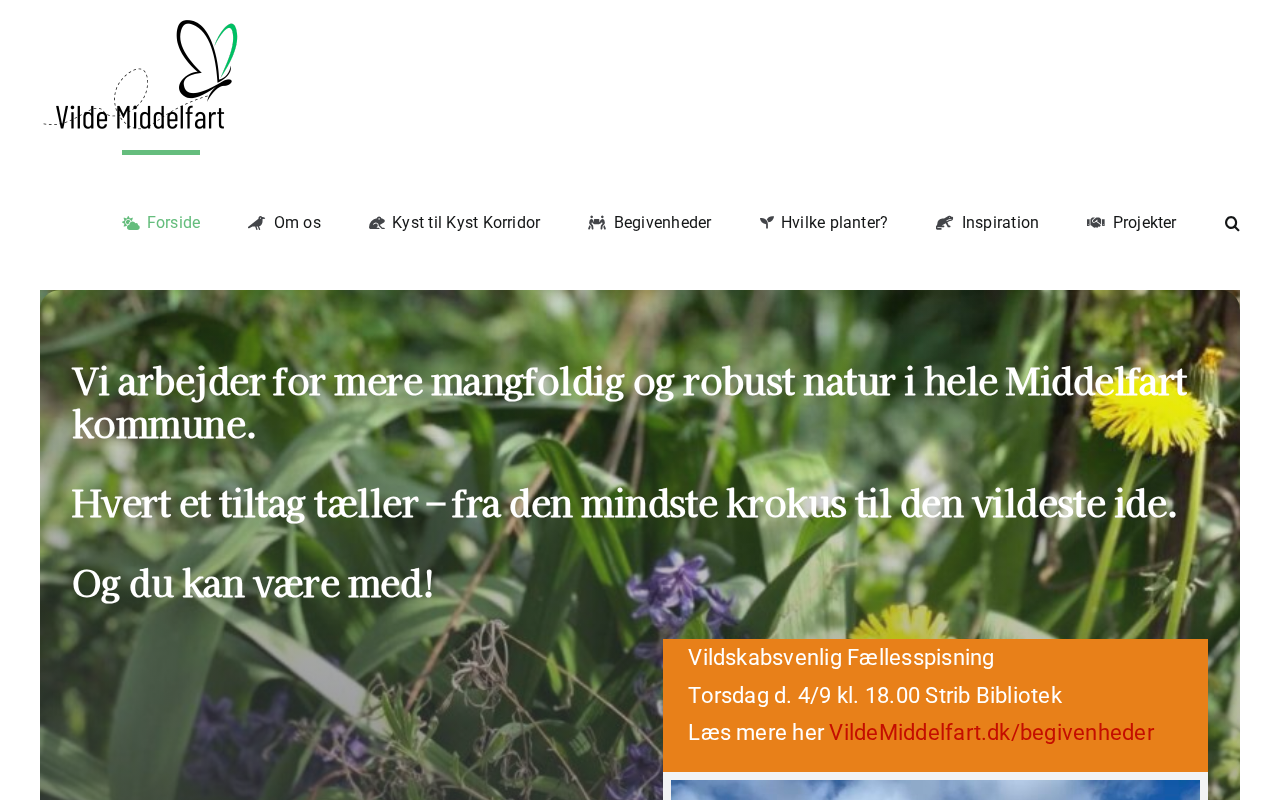Click the 'Og du kan være med!' headline

[253, 585]
